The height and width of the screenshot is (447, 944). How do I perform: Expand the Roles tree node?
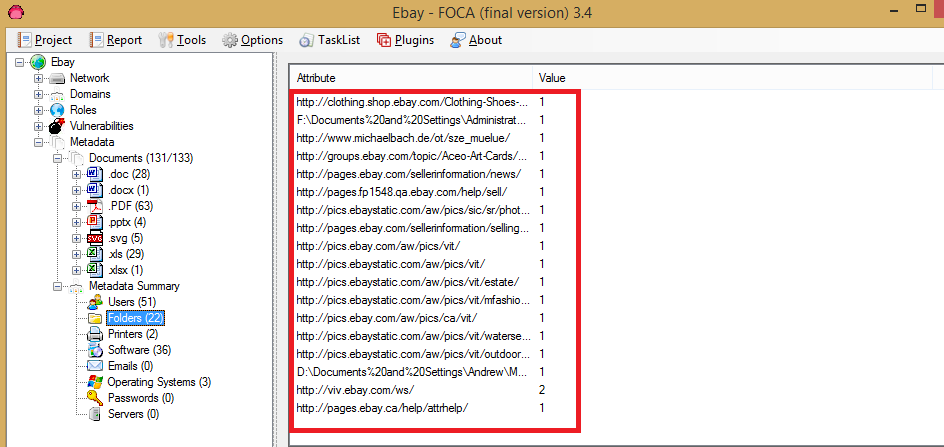point(39,110)
